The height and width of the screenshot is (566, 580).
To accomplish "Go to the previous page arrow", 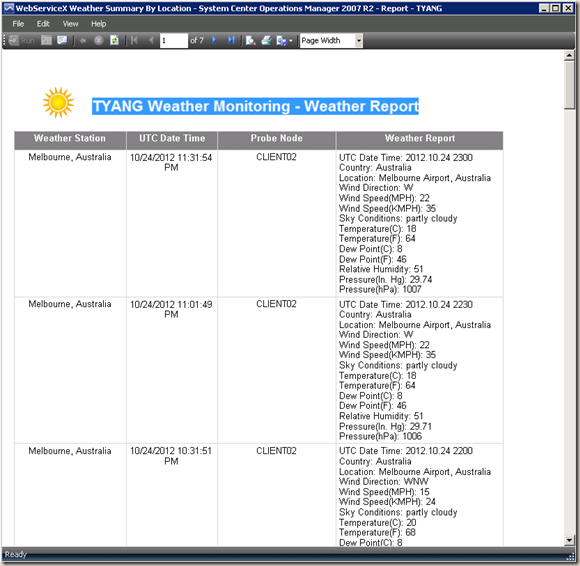I will (151, 40).
